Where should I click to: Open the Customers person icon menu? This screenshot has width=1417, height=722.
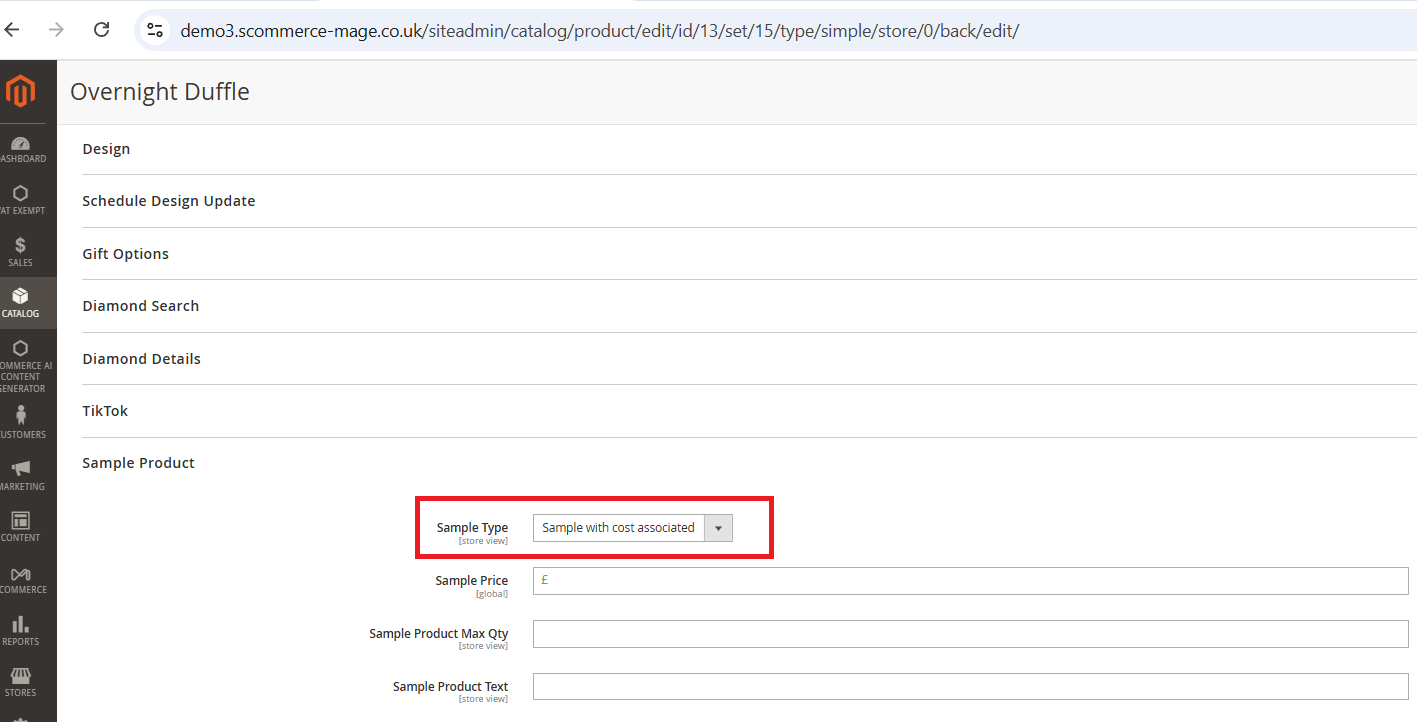(20, 422)
